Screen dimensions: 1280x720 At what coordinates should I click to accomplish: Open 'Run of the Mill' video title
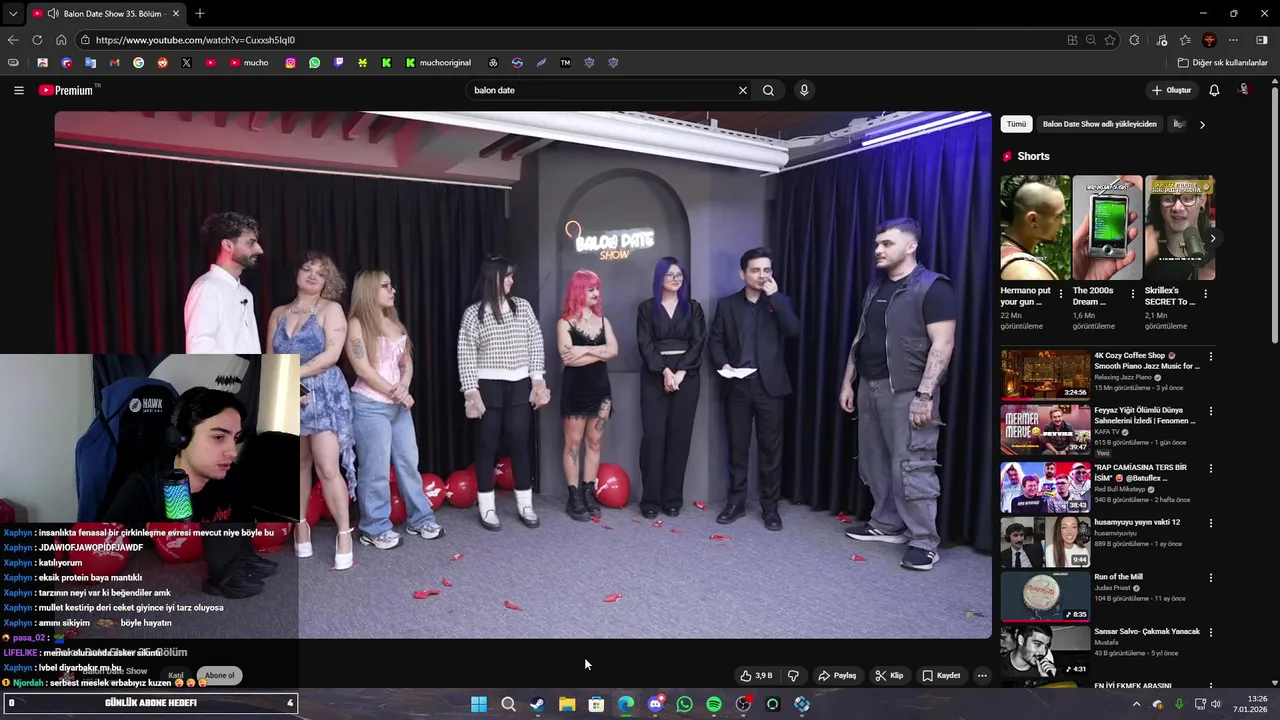(x=1118, y=577)
